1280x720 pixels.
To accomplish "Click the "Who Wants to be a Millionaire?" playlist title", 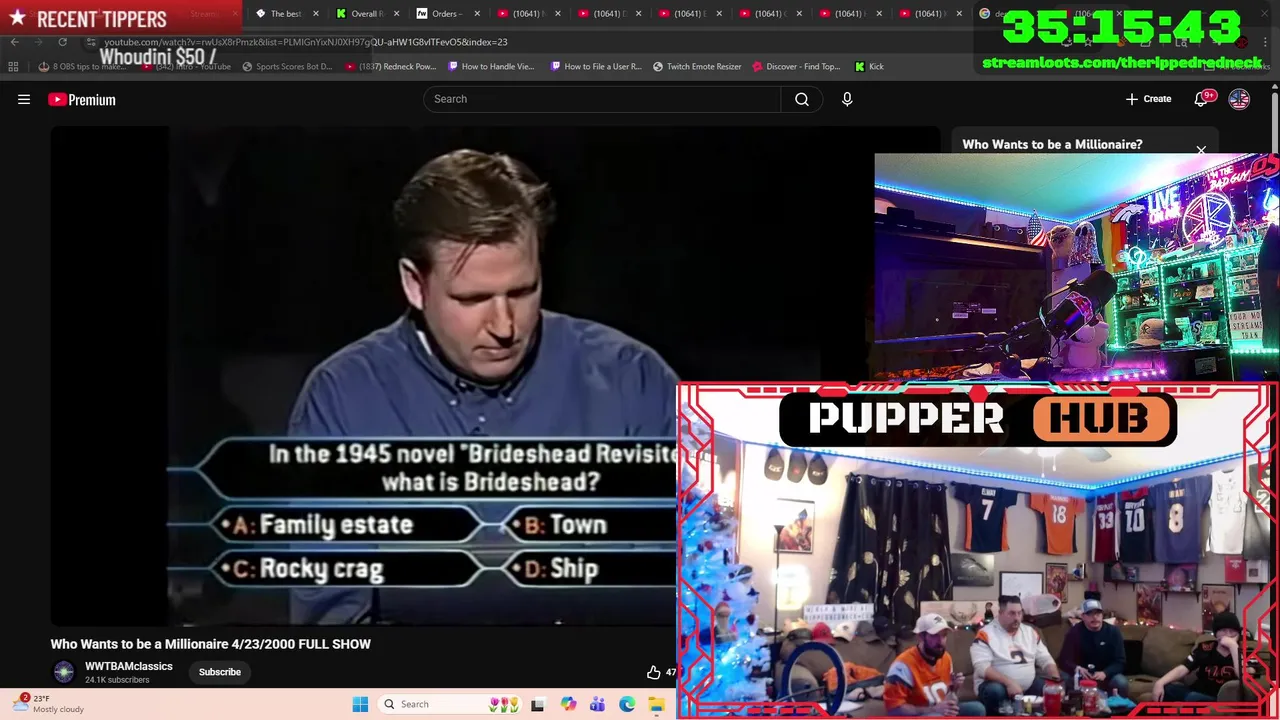I will coord(1052,144).
